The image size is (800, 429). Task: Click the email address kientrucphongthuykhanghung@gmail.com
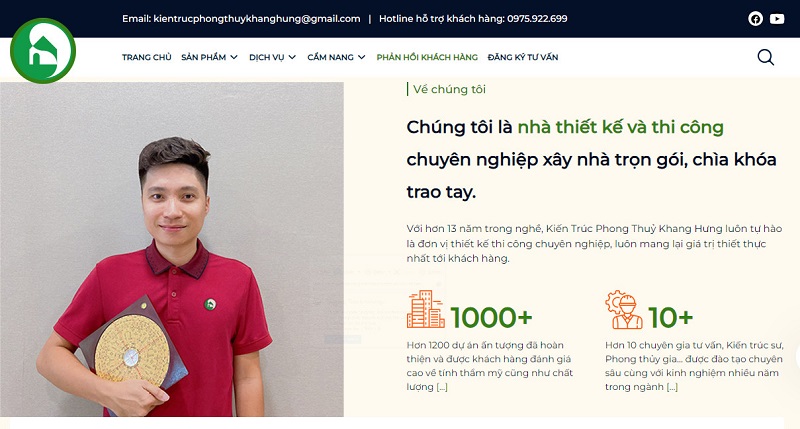tap(257, 19)
